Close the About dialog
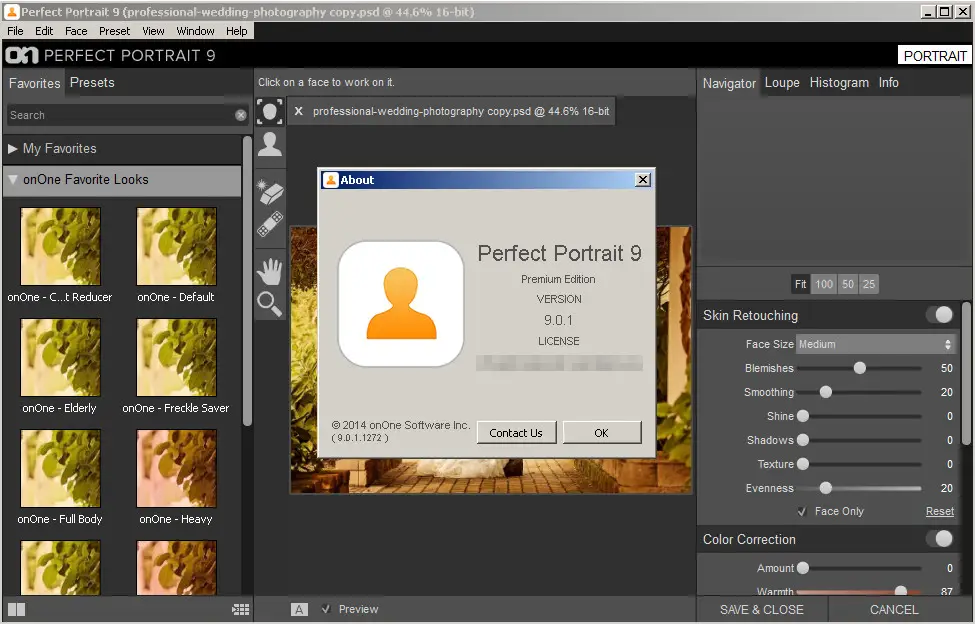 (x=643, y=180)
